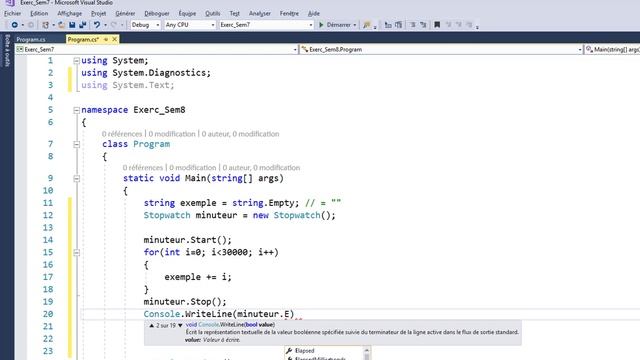Image resolution: width=640 pixels, height=360 pixels.
Task: Open the Projet menu
Action: [x=98, y=13]
